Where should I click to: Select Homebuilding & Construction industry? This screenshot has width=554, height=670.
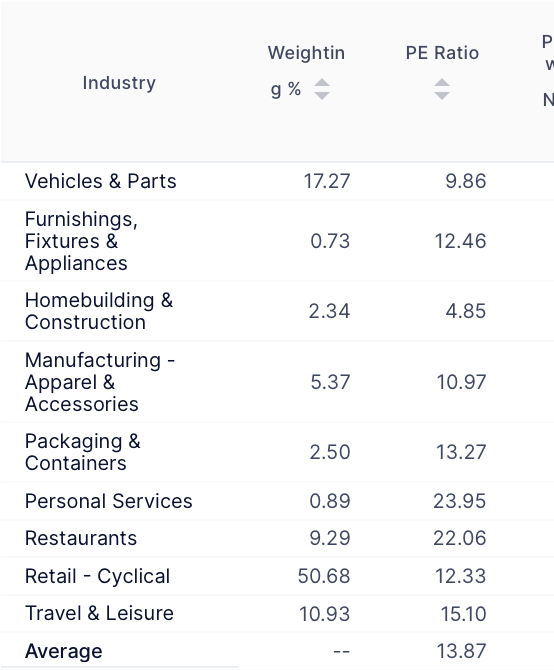tap(99, 311)
